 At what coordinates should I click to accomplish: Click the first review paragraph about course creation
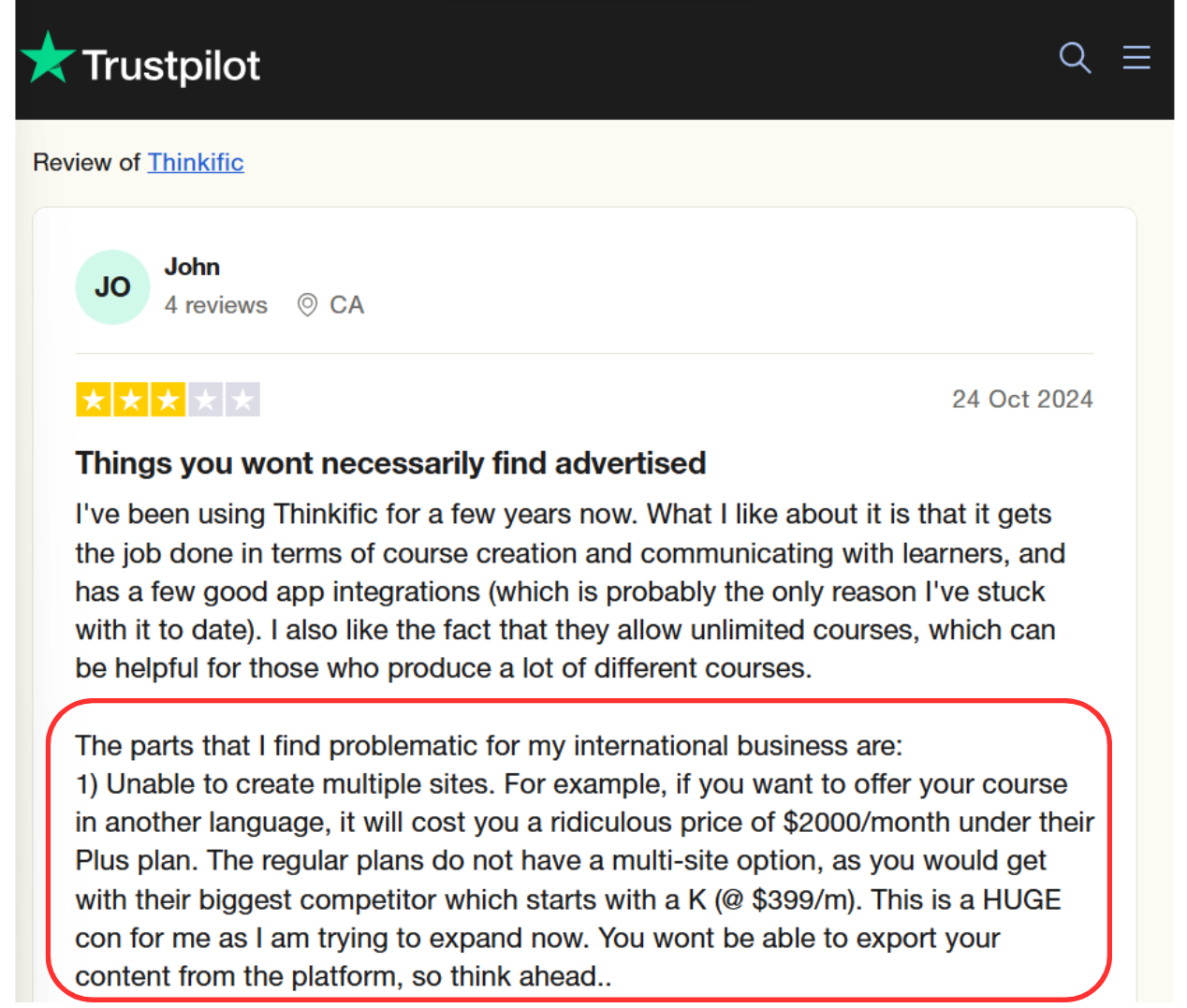[569, 591]
